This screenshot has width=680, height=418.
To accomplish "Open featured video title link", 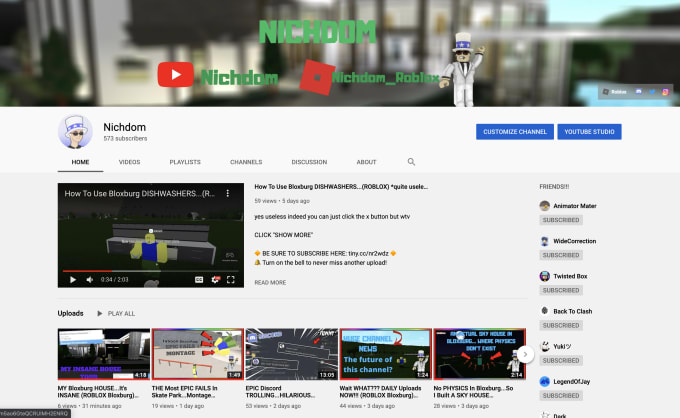I will point(341,187).
